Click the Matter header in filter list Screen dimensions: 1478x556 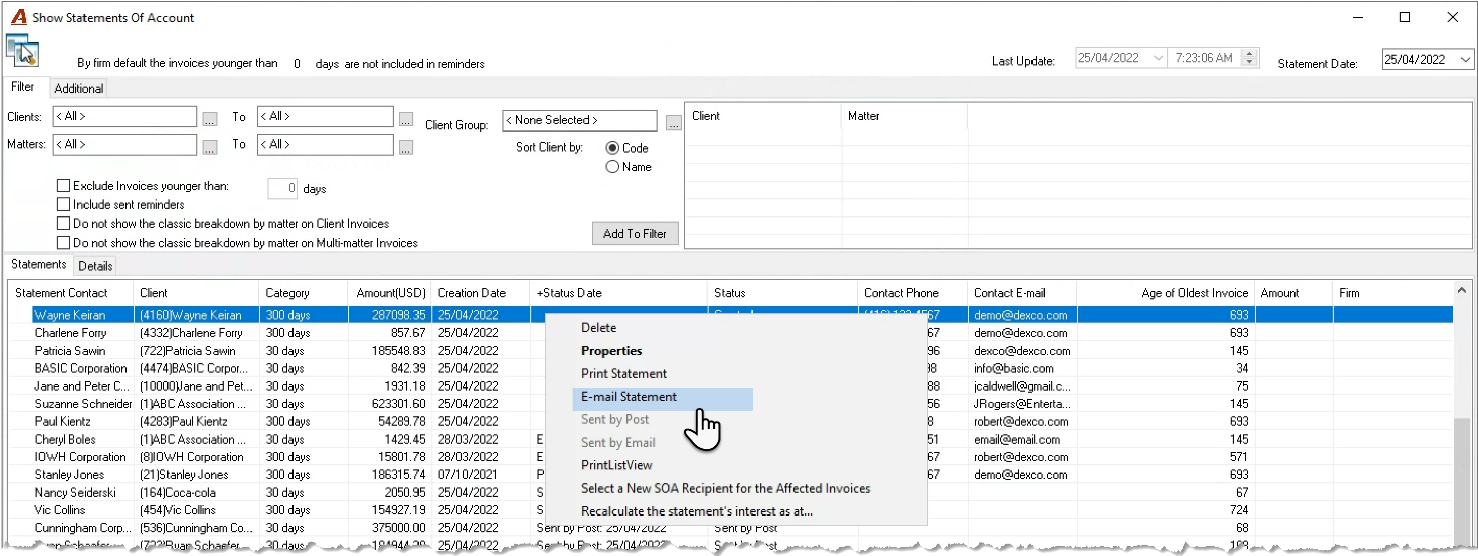click(905, 116)
